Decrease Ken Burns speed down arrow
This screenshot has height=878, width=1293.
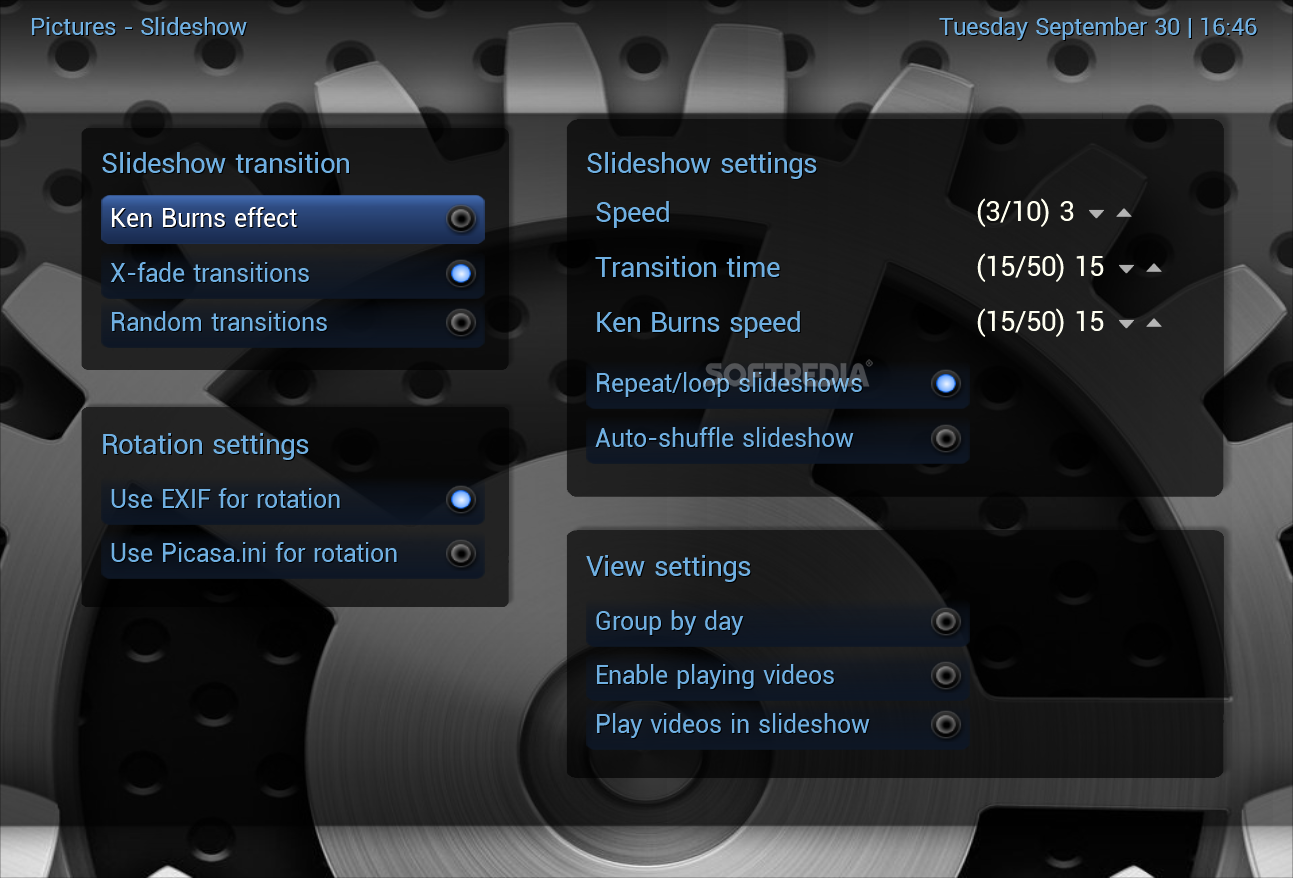[1127, 324]
